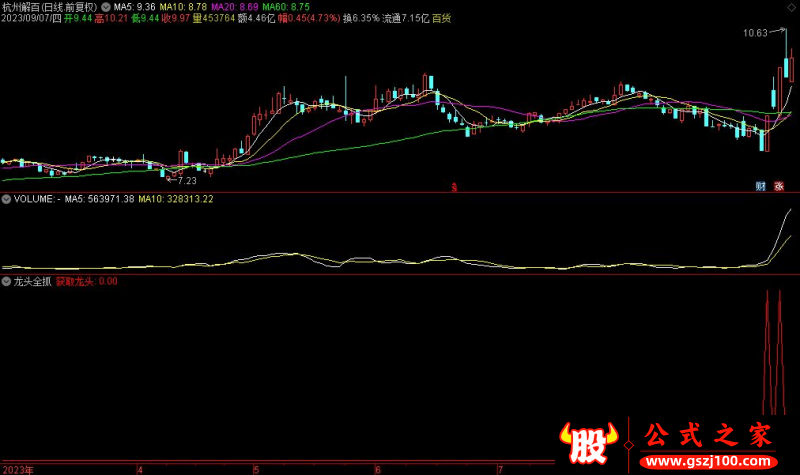Click the red $ dividend marker
The height and width of the screenshot is (475, 800).
coord(454,188)
